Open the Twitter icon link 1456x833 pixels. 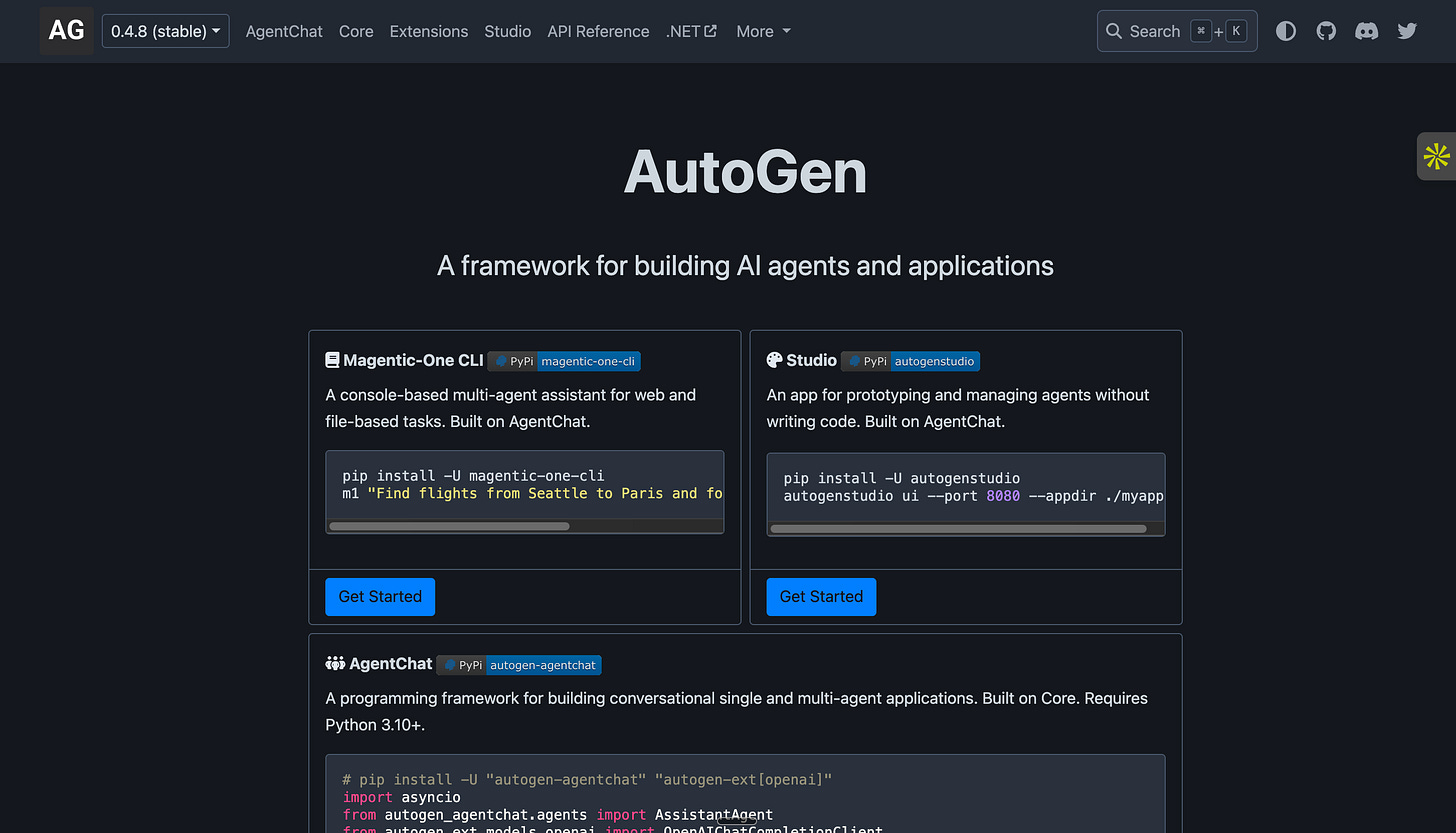coord(1407,31)
